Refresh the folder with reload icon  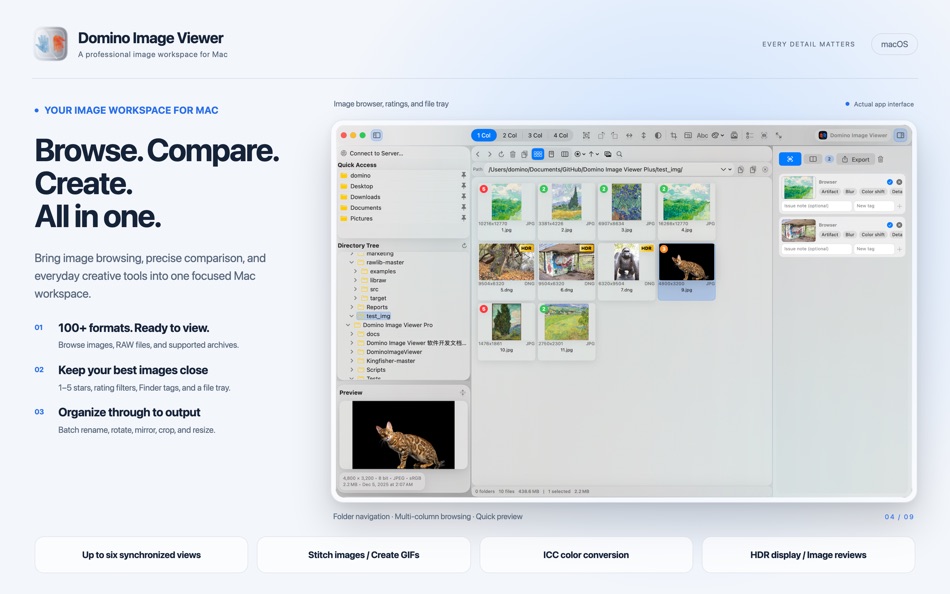[501, 154]
